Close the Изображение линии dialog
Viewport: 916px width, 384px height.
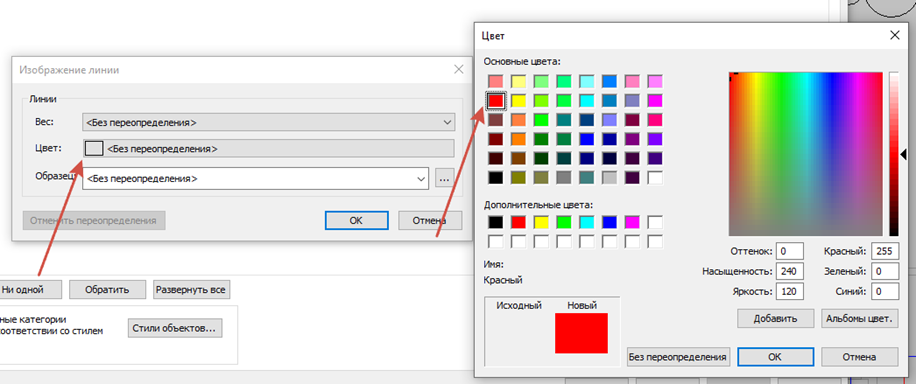point(459,69)
